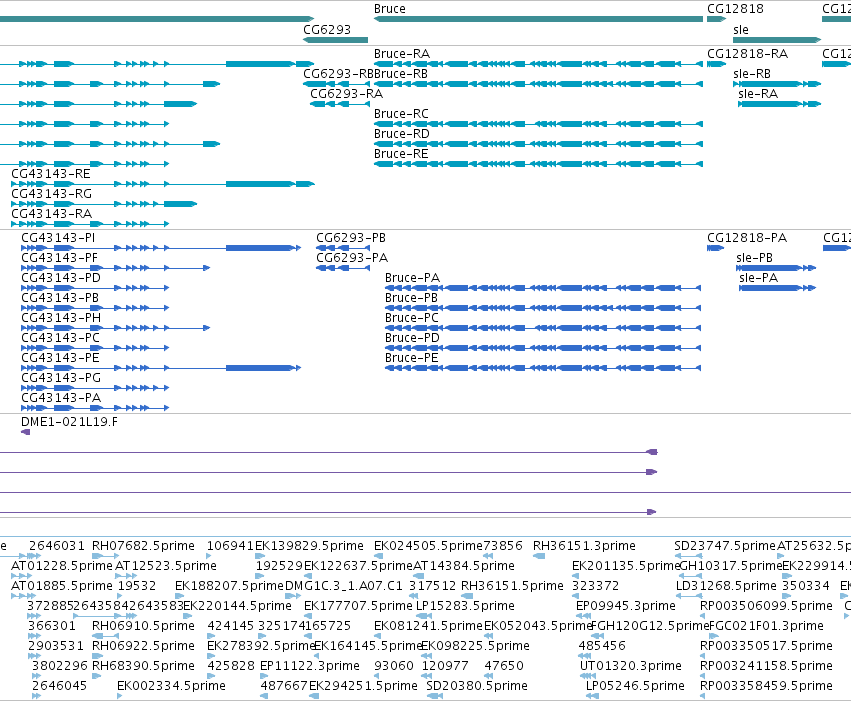This screenshot has width=851, height=701.
Task: Click the 'CG43143-PE' protein label
Action: coord(60,358)
